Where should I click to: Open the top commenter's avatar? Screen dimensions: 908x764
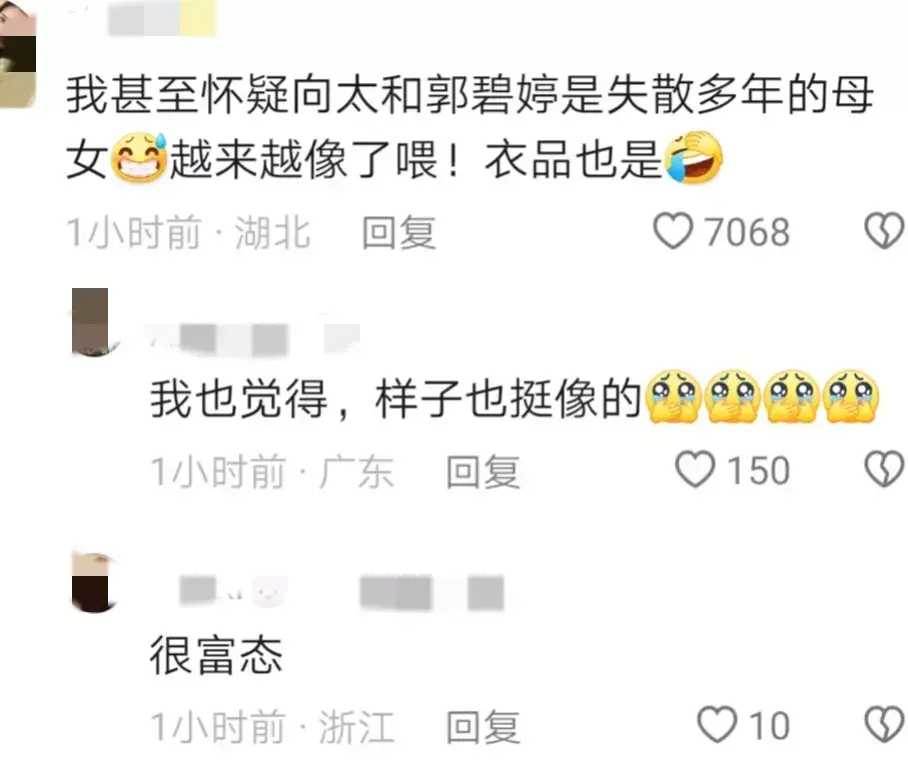pos(17,55)
